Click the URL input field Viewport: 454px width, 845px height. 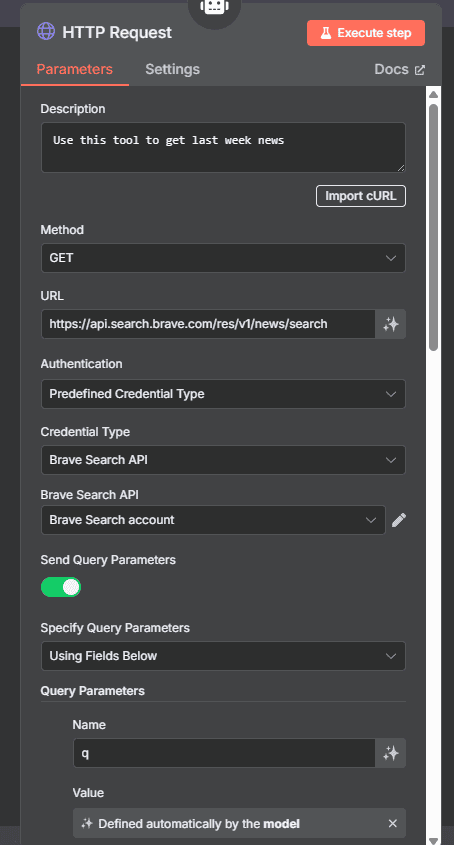coord(208,324)
